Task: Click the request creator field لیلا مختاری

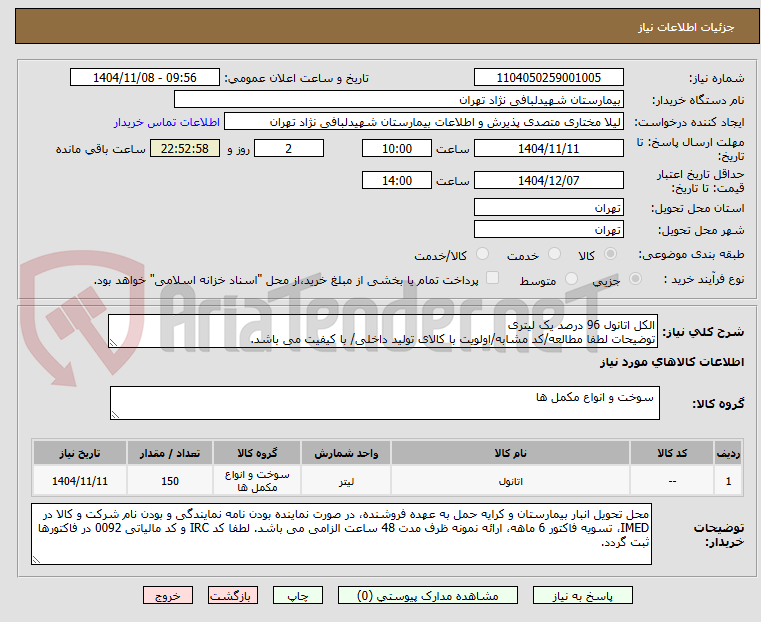Action: click(x=424, y=122)
